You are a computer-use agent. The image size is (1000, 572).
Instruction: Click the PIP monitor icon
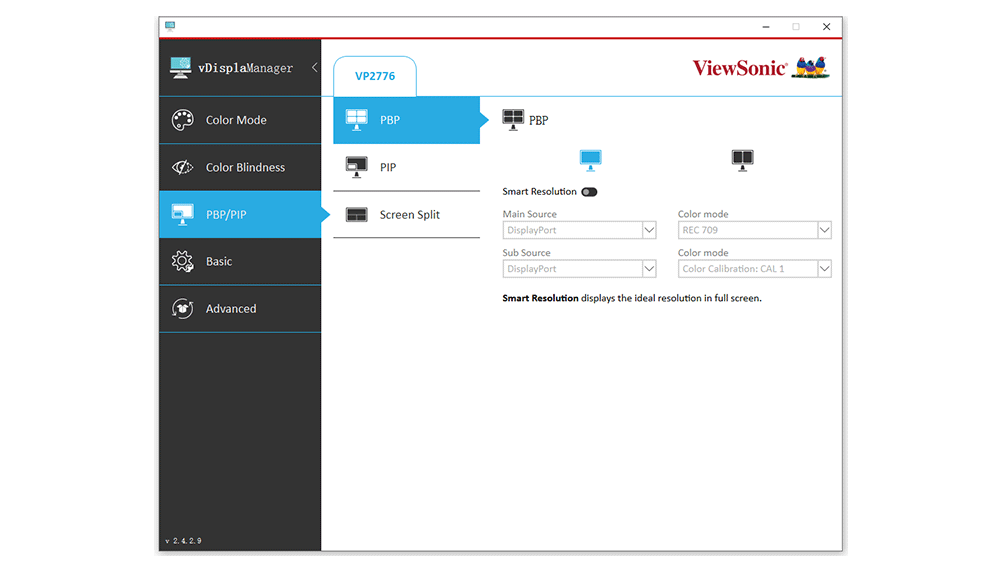[x=357, y=167]
